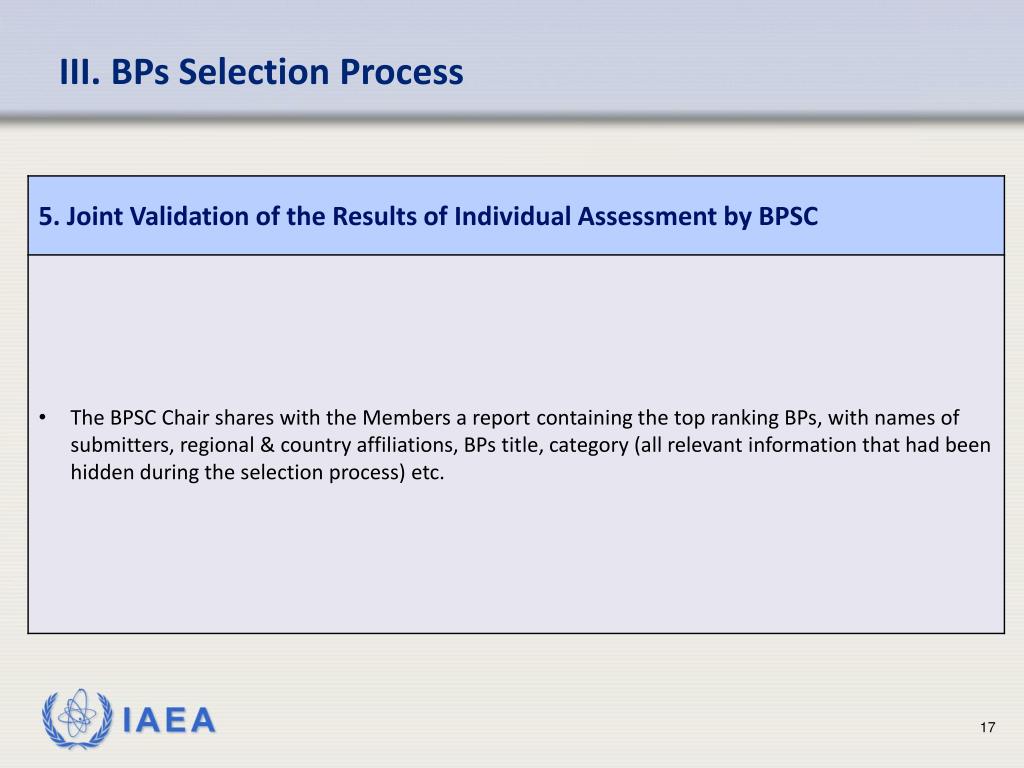Click the word BPSC ending the heading

coord(788,216)
